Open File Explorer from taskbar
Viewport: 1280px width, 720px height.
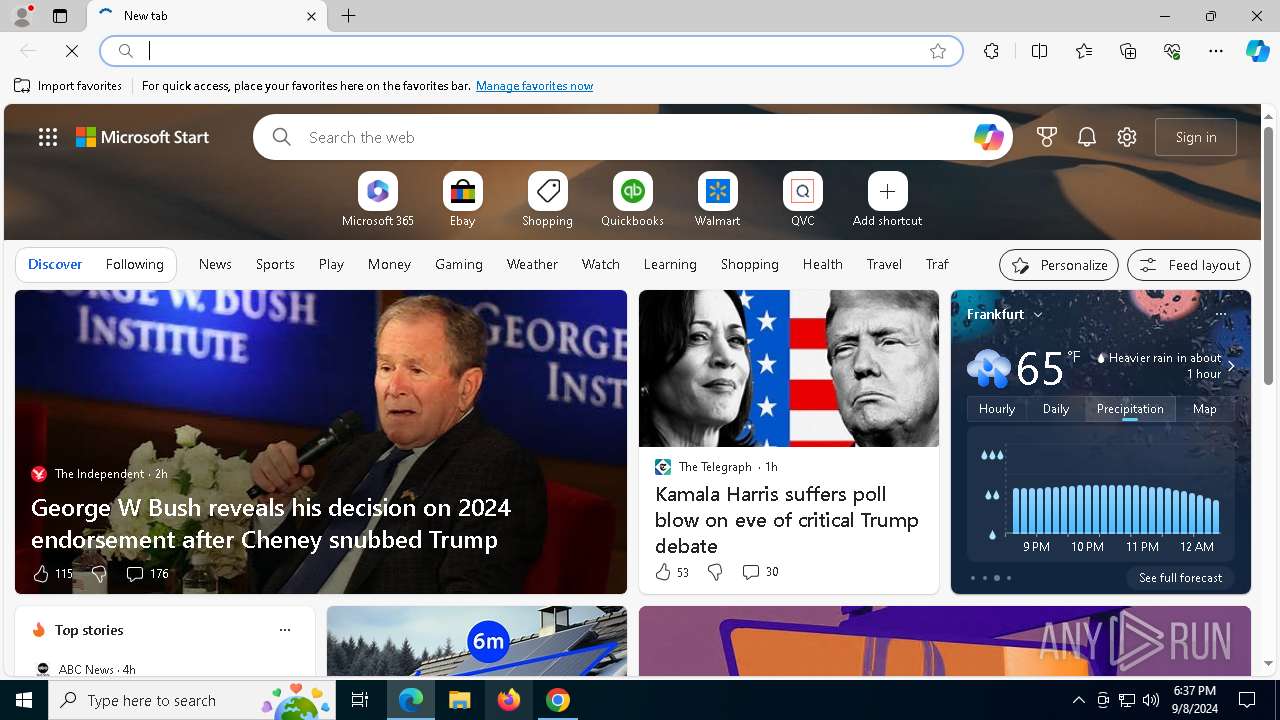[459, 700]
